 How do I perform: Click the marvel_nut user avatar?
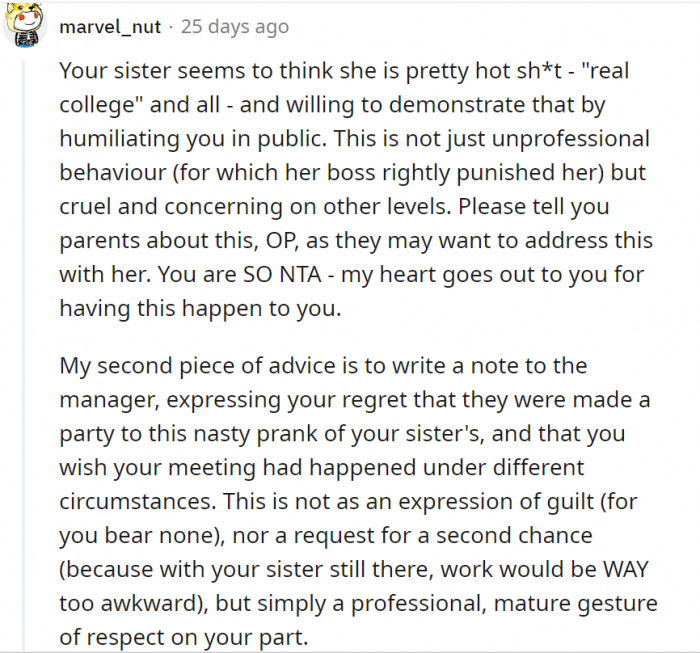(x=25, y=26)
